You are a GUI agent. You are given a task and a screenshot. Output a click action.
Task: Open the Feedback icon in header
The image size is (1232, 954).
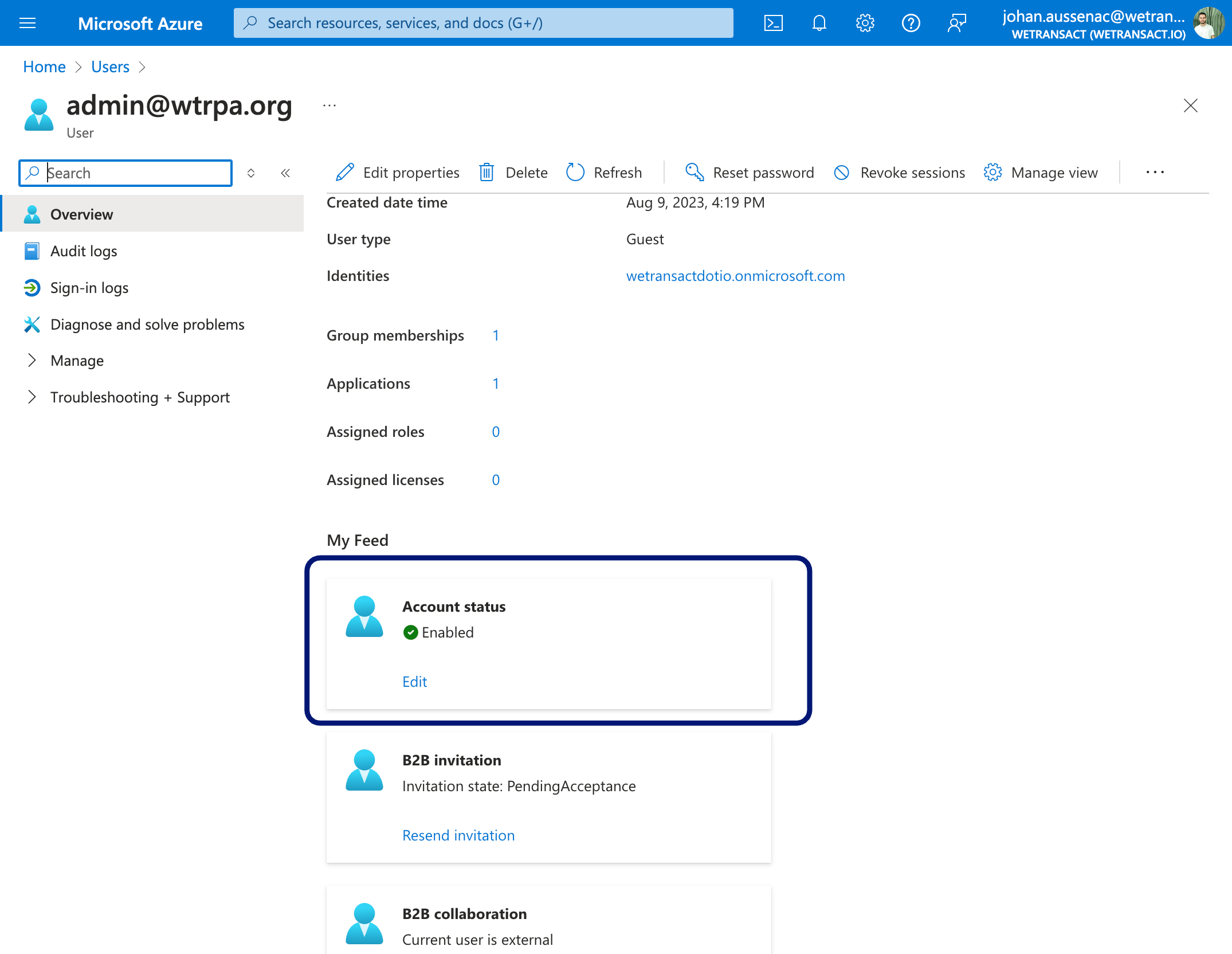tap(957, 23)
